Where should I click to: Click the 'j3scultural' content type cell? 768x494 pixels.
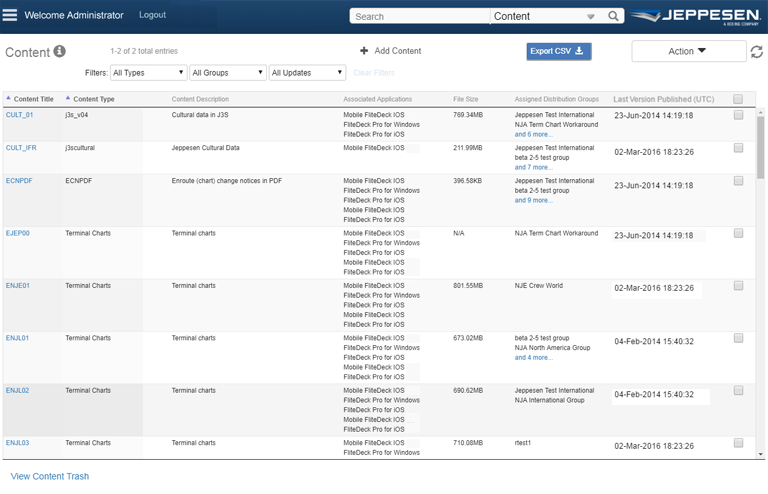tap(80, 148)
